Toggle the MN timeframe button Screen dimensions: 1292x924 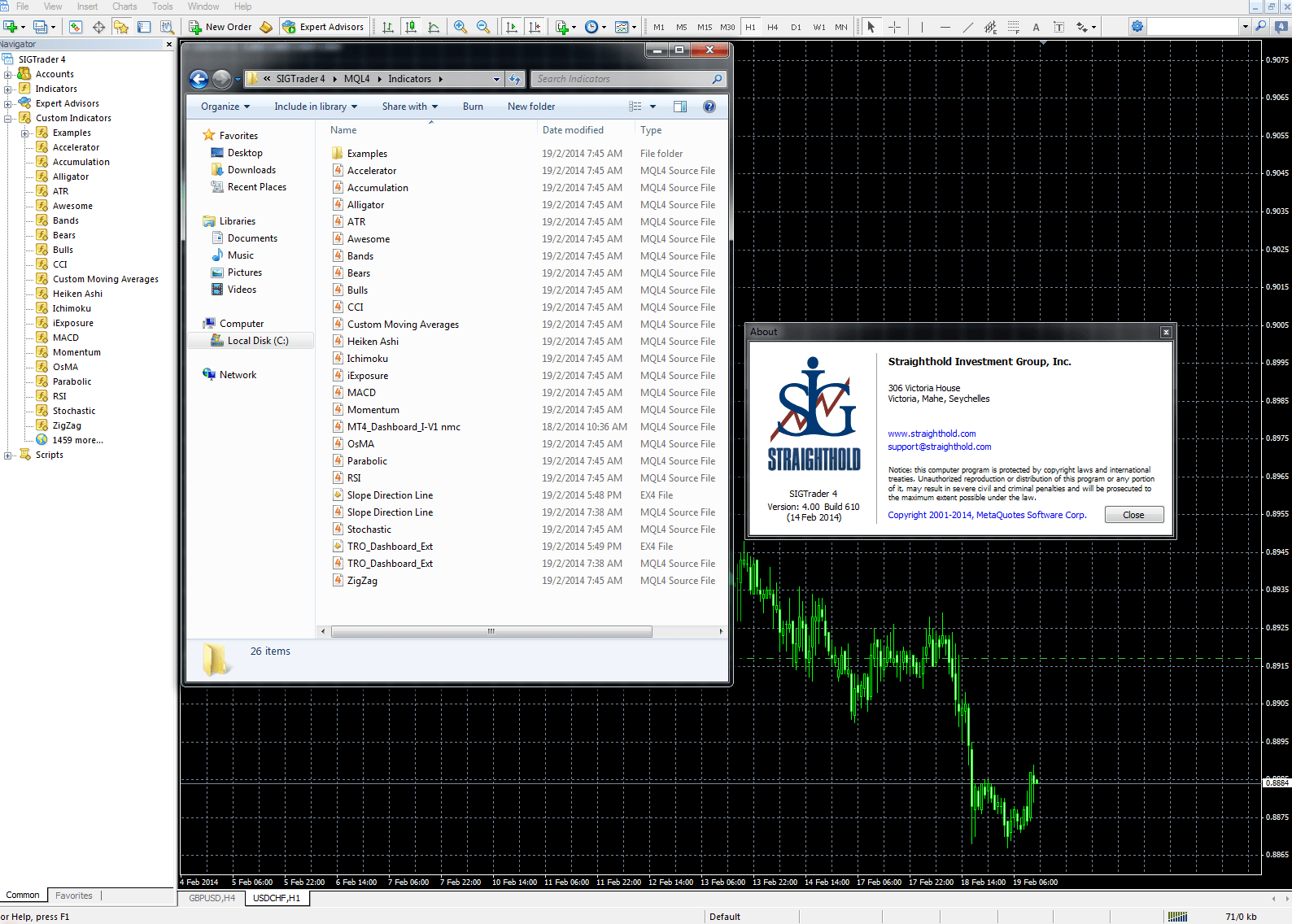point(841,27)
